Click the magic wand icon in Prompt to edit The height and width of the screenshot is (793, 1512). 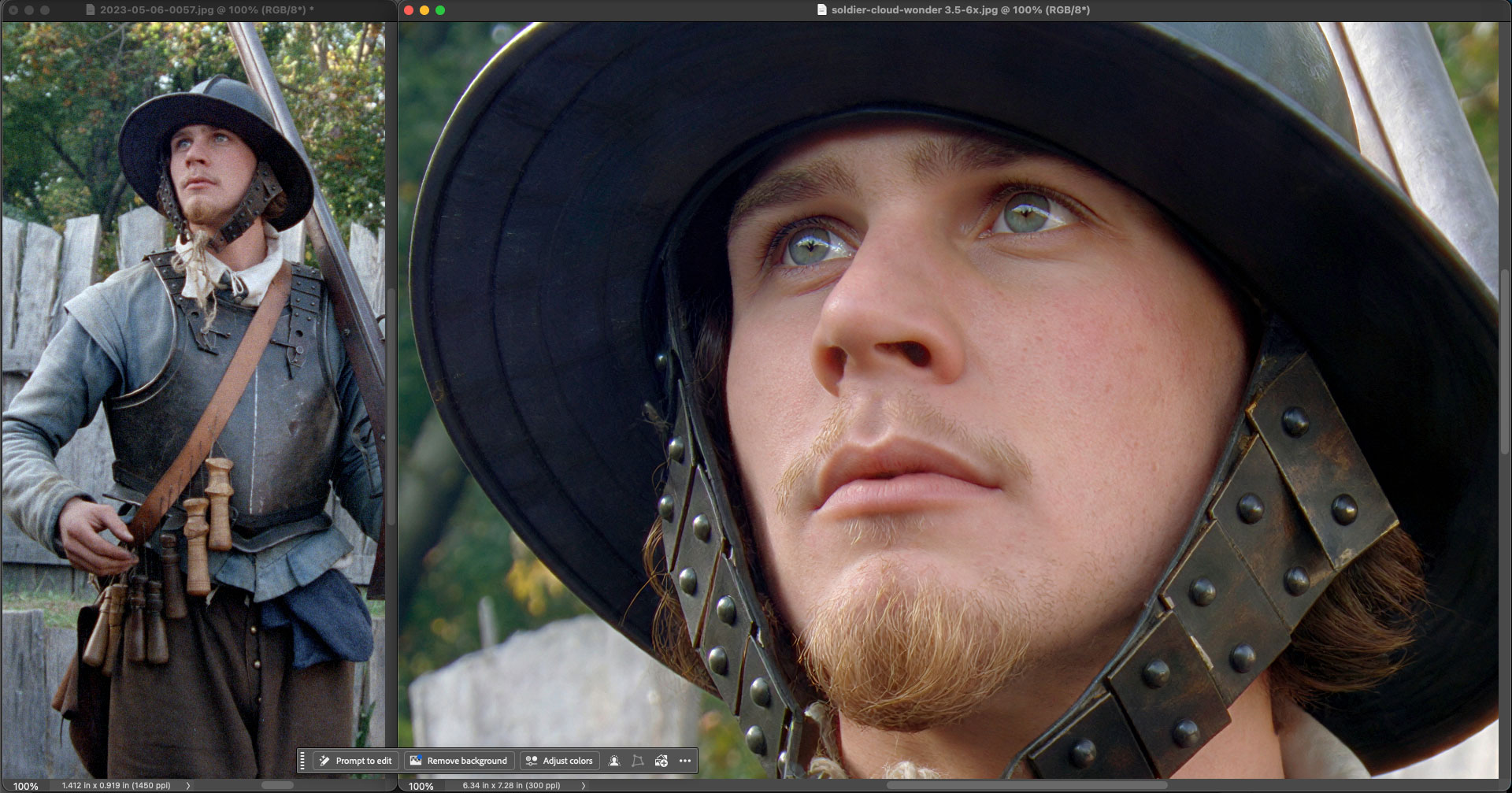[324, 761]
